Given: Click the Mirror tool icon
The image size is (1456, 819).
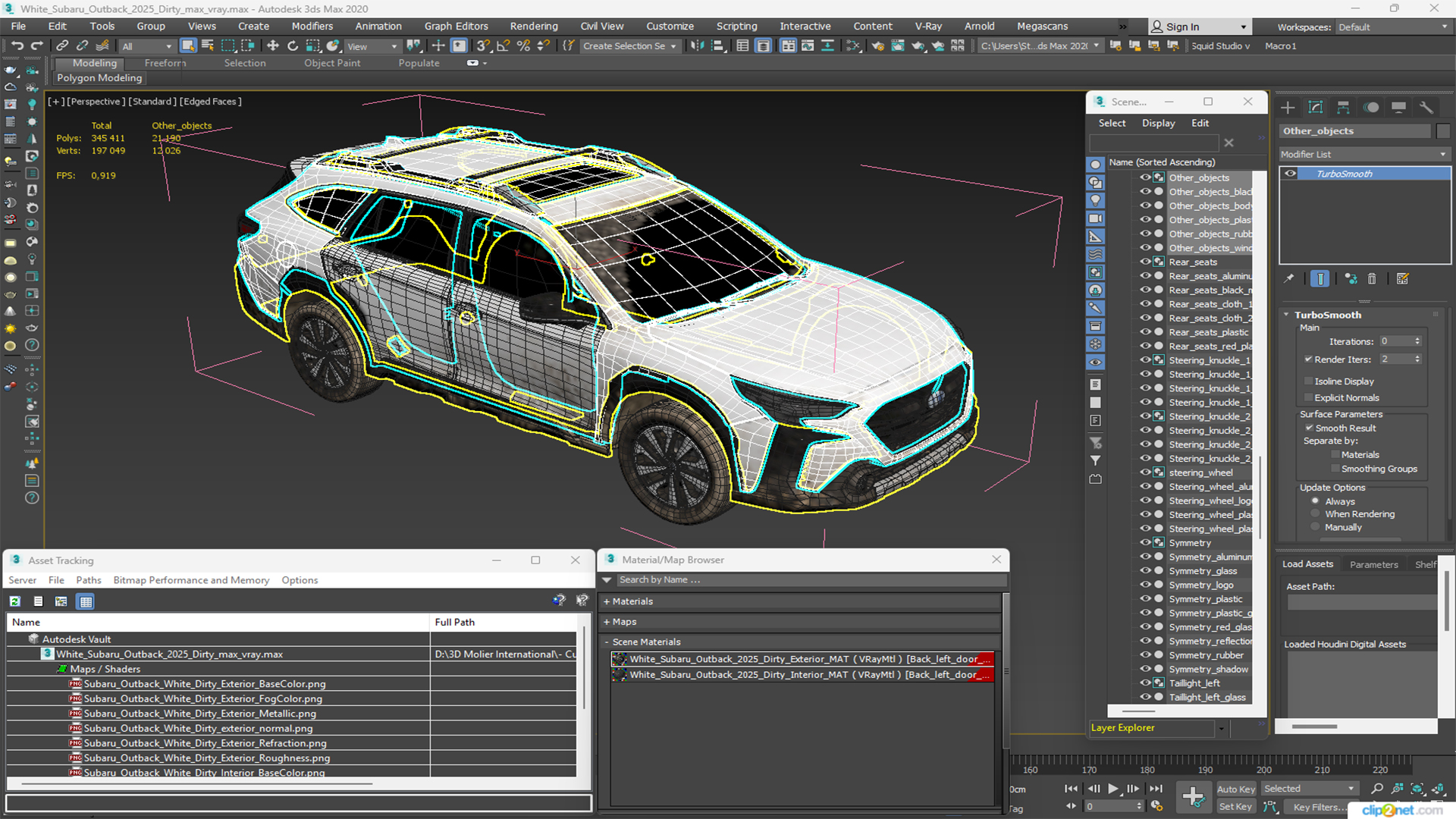Looking at the screenshot, I should coord(697,46).
